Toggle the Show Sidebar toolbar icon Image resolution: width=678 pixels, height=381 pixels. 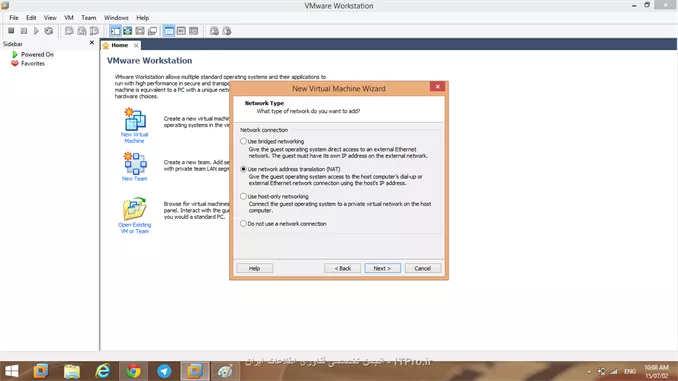[x=115, y=31]
